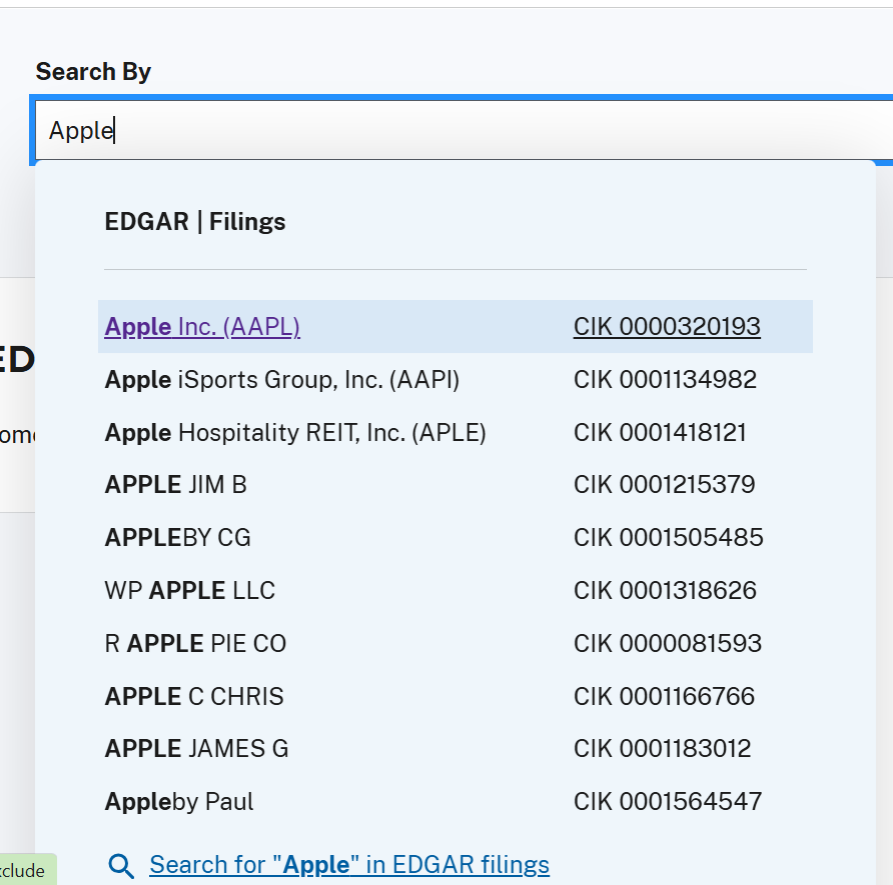Viewport: 893px width, 885px height.
Task: Open CIK 0000320193 for Apple Inc.
Action: point(666,327)
